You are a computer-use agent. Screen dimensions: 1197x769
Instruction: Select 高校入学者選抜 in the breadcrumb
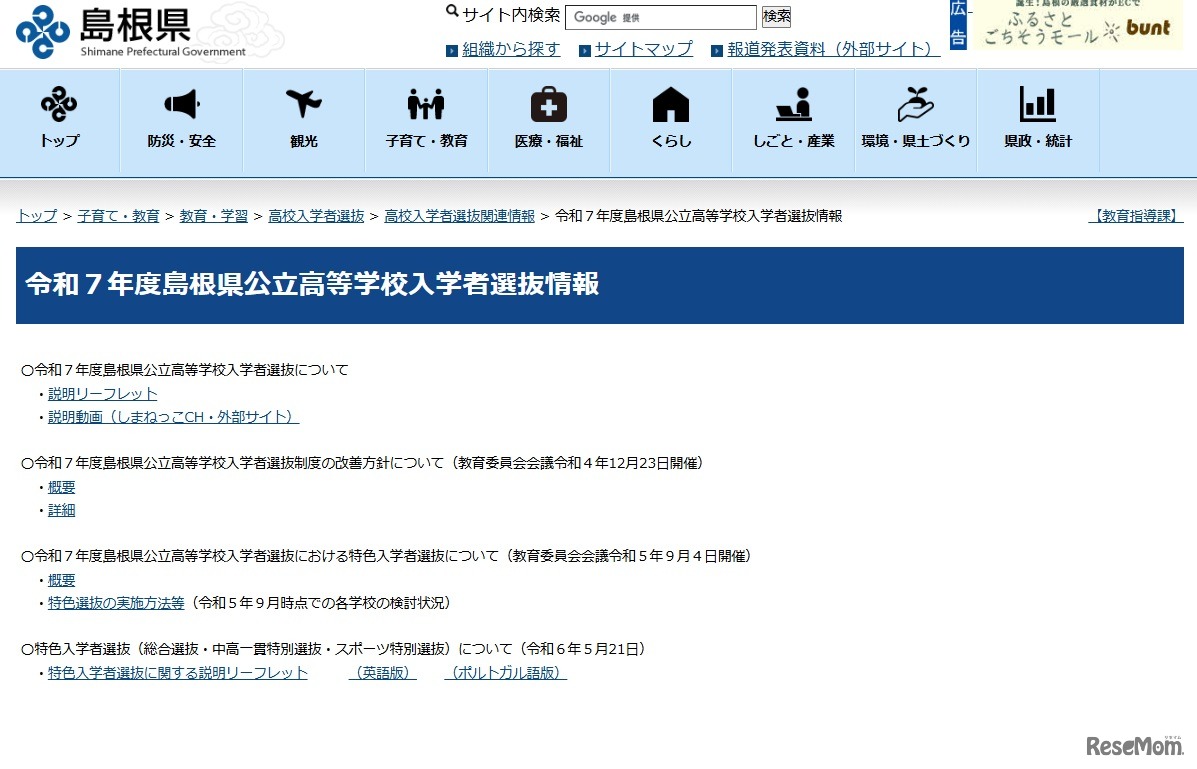coord(316,215)
